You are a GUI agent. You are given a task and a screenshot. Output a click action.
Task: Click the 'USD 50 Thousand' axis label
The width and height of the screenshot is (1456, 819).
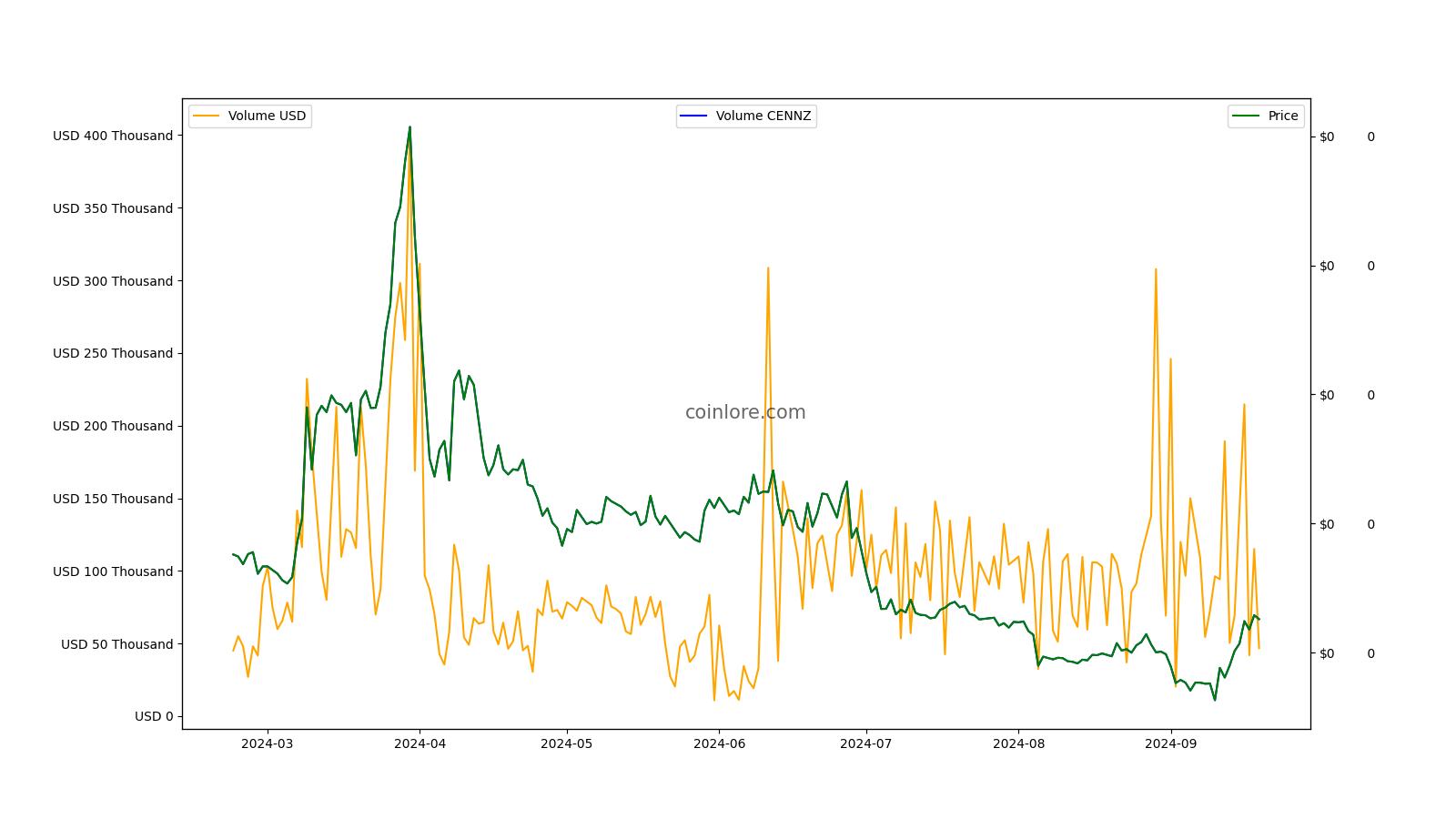[x=116, y=644]
